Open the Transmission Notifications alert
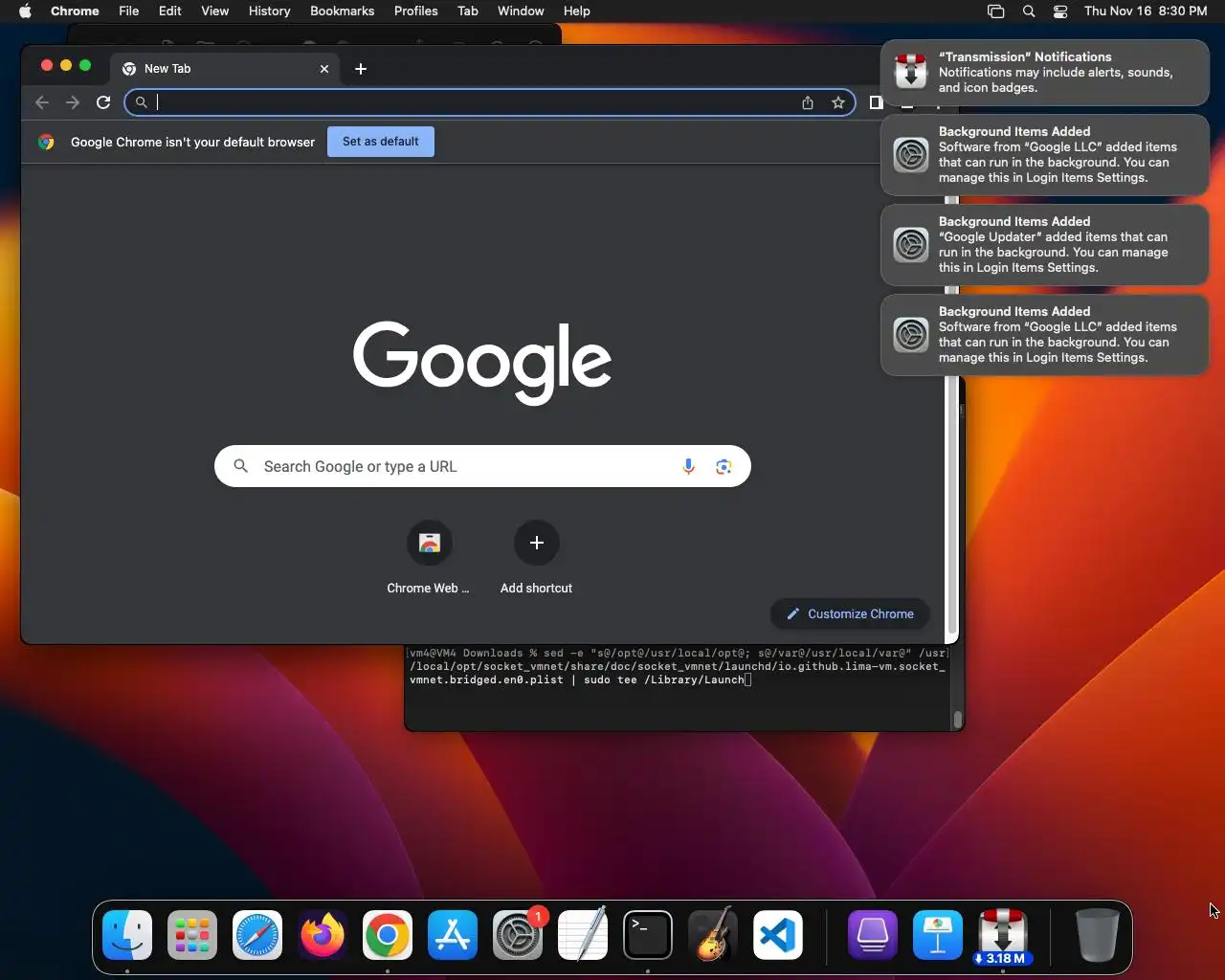The width and height of the screenshot is (1225, 980). pyautogui.click(x=1045, y=73)
